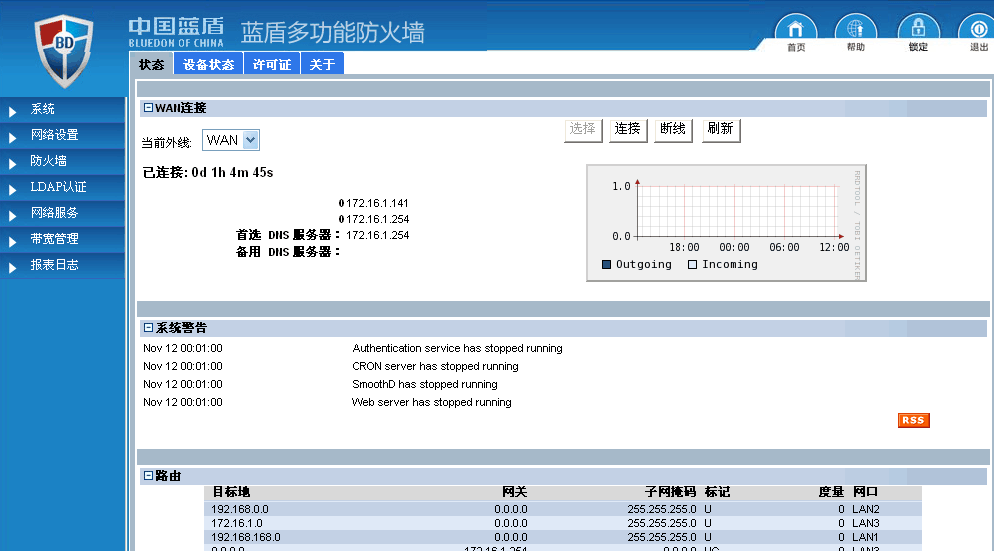Click the 断线 disconnect button
The height and width of the screenshot is (551, 994).
[x=673, y=130]
